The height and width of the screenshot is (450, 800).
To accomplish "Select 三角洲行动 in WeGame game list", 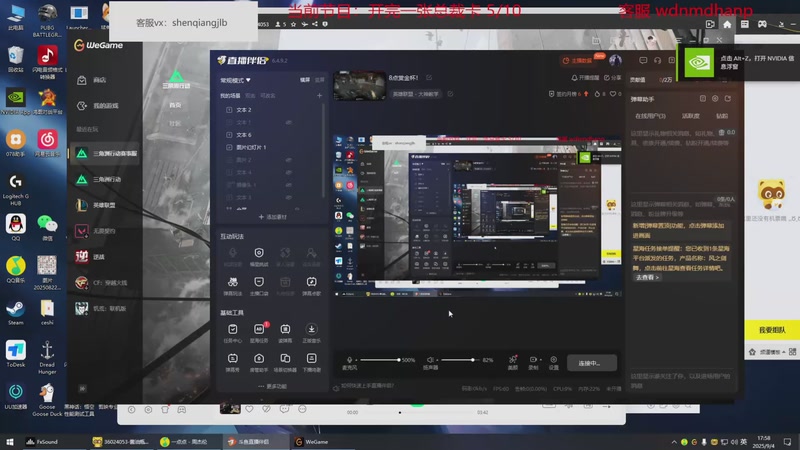I will (104, 180).
